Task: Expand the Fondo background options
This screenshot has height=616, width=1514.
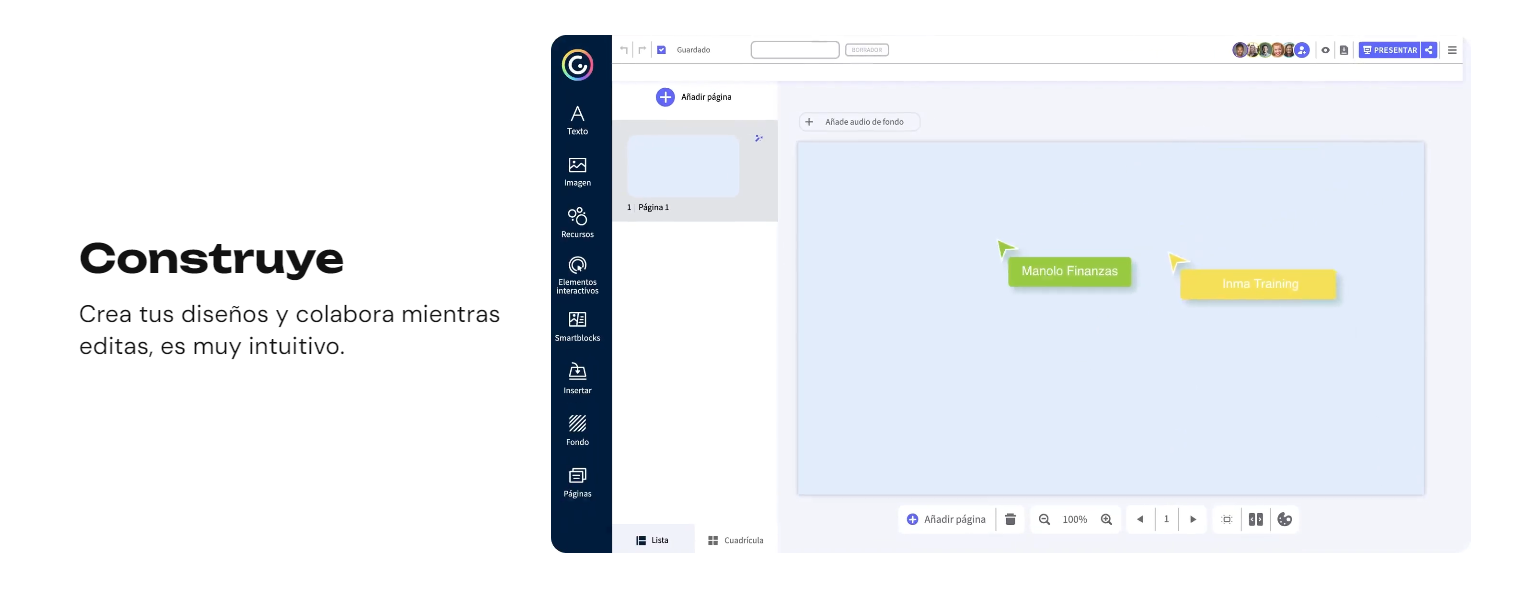Action: 577,429
